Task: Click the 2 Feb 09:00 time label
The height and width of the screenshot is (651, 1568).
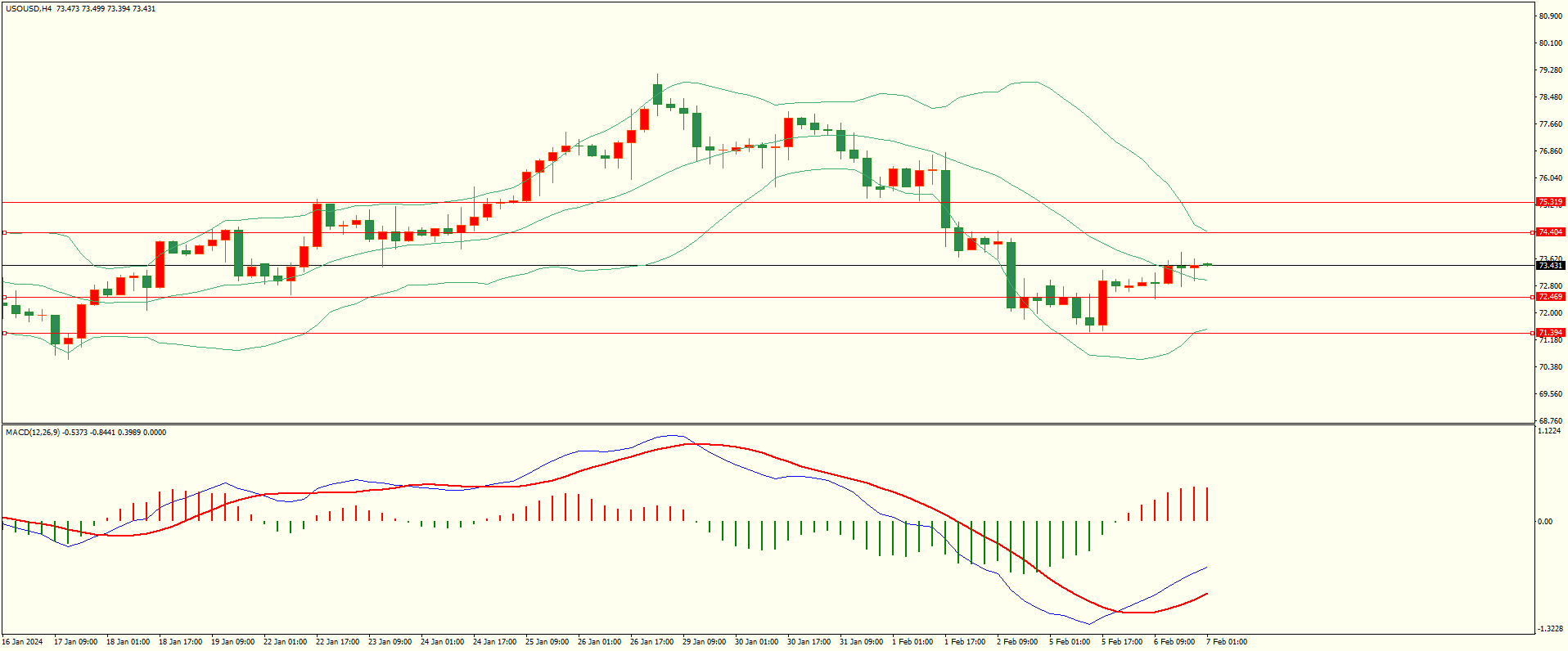Action: click(1017, 642)
